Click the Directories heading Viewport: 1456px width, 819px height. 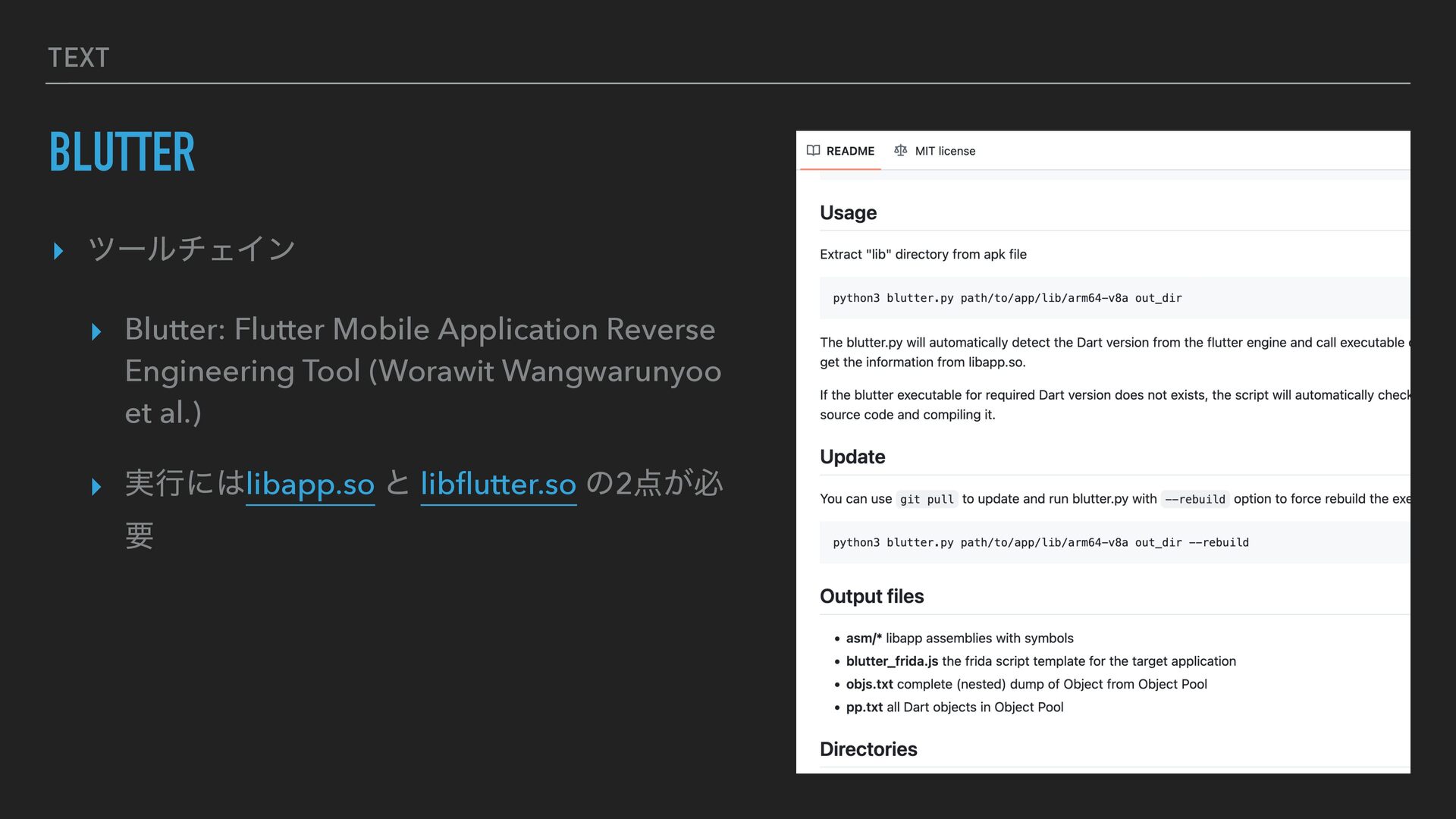868,749
